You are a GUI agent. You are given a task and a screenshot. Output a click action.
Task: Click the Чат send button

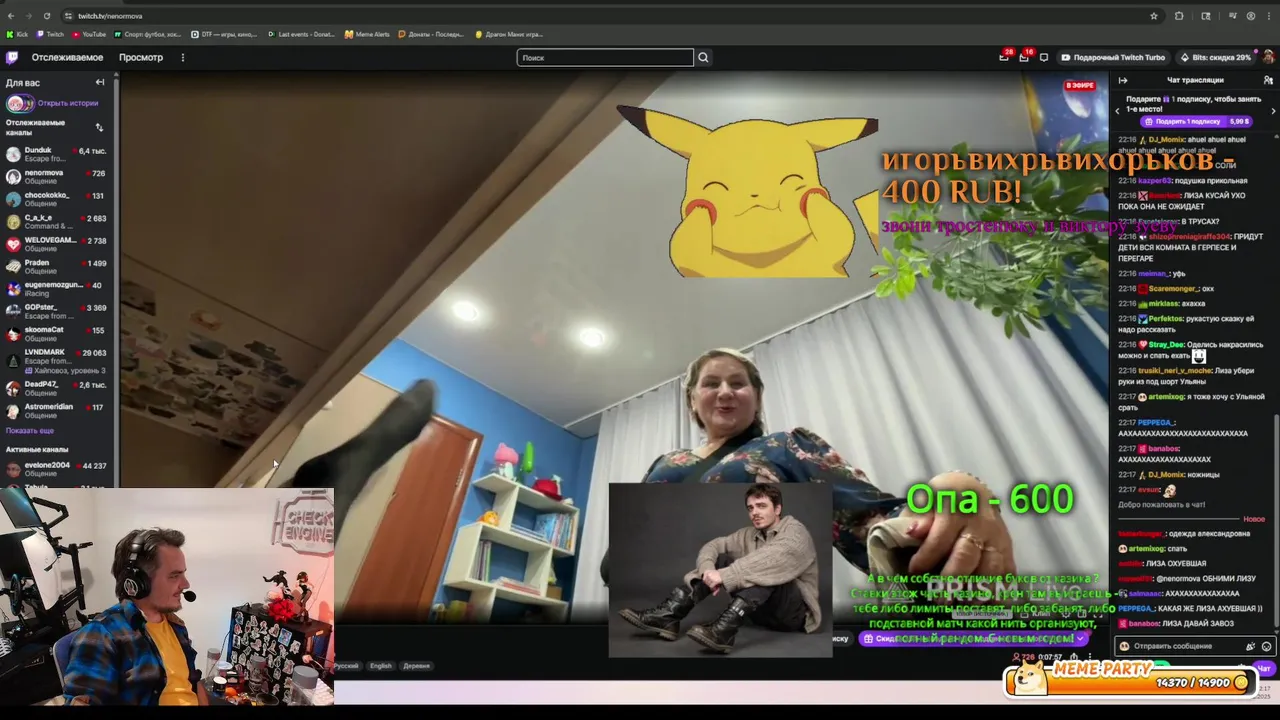coord(1264,668)
